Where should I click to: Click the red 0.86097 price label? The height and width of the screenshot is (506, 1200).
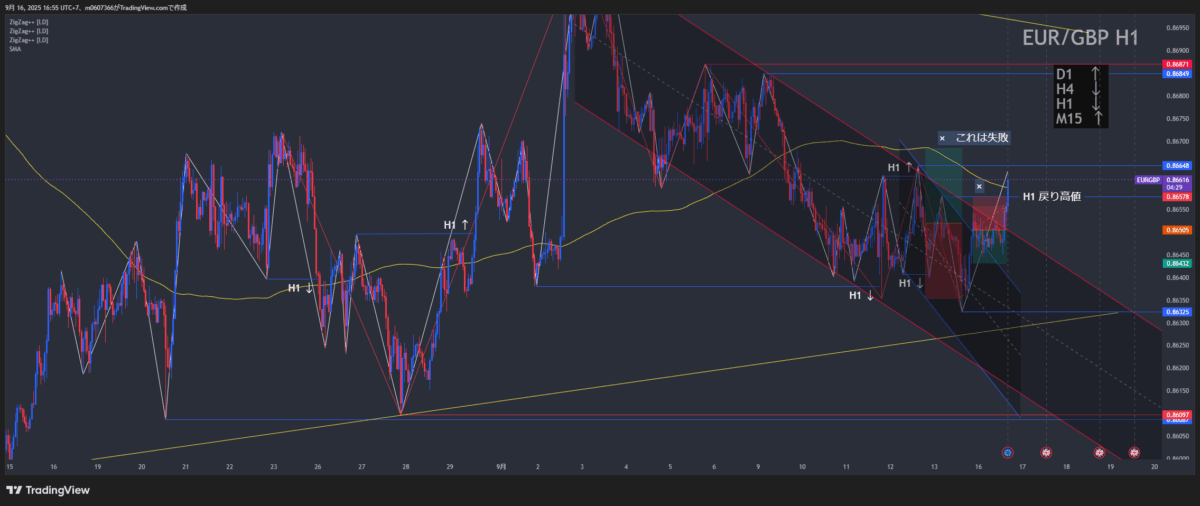click(1175, 414)
